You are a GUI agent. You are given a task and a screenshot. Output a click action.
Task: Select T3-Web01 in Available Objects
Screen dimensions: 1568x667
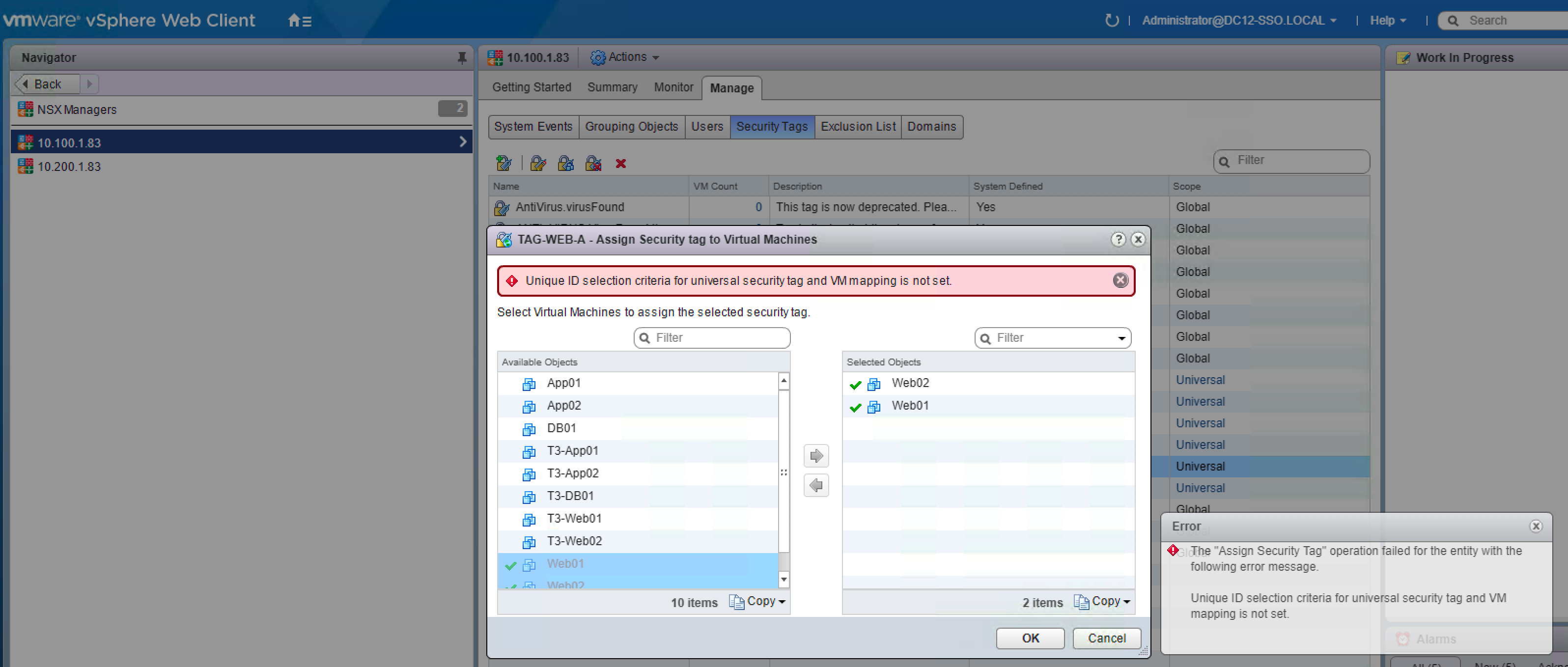coord(573,519)
